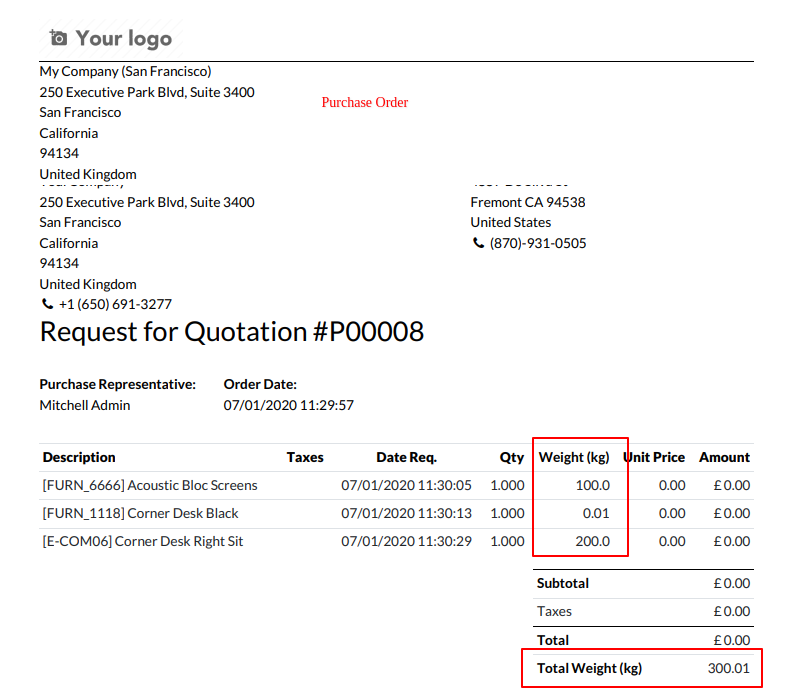Select the Order Date label
This screenshot has width=793, height=700.
tap(260, 384)
